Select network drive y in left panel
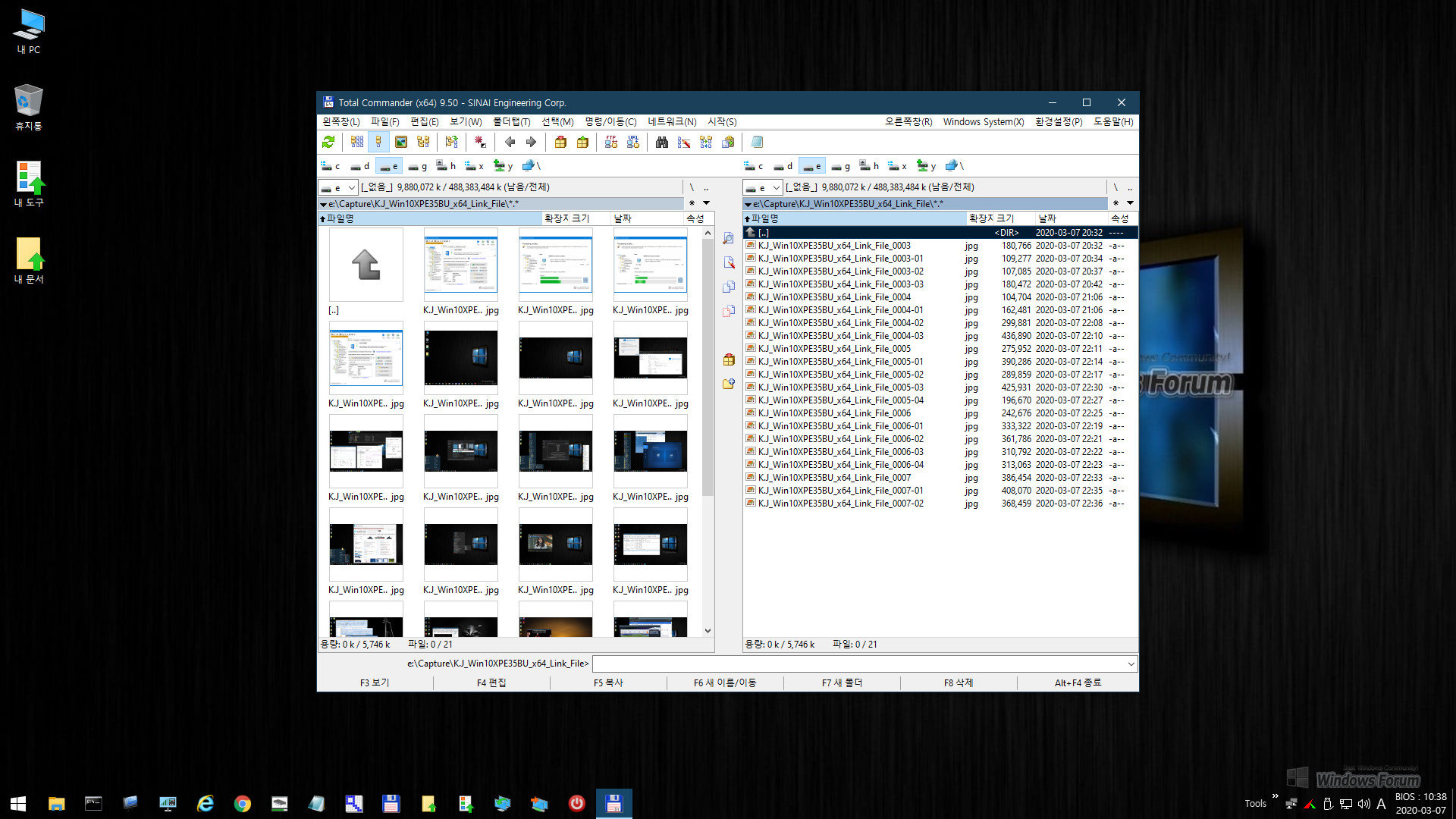The image size is (1456, 819). pyautogui.click(x=504, y=166)
